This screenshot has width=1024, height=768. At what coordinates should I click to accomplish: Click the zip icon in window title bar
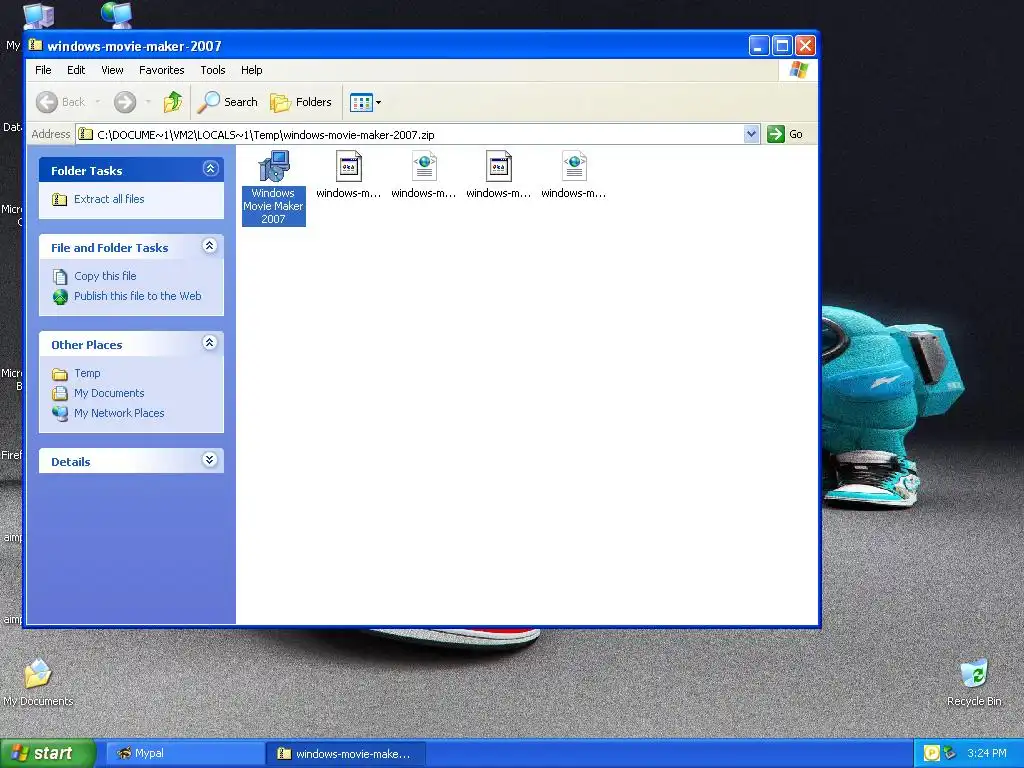click(x=35, y=45)
